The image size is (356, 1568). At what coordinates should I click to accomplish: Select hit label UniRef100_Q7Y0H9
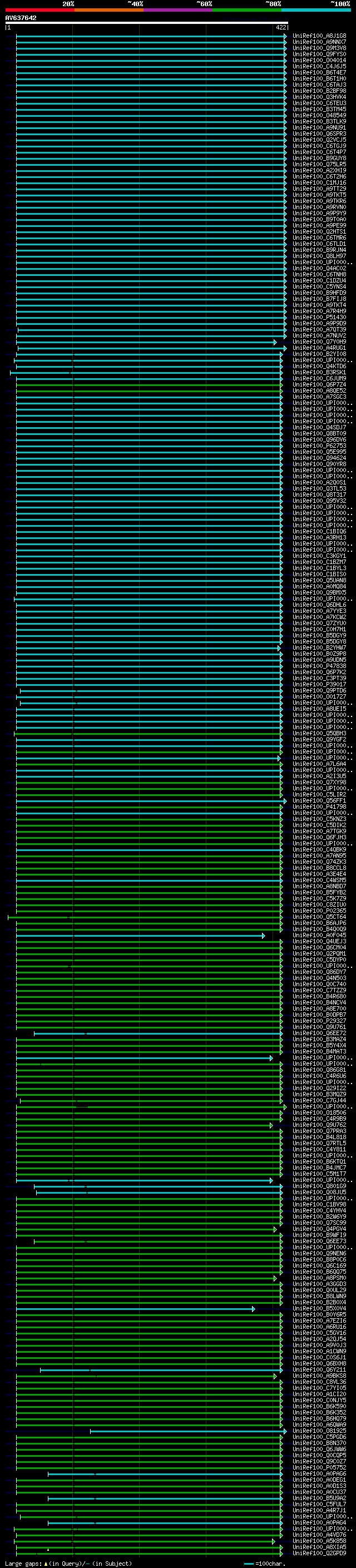tap(319, 342)
